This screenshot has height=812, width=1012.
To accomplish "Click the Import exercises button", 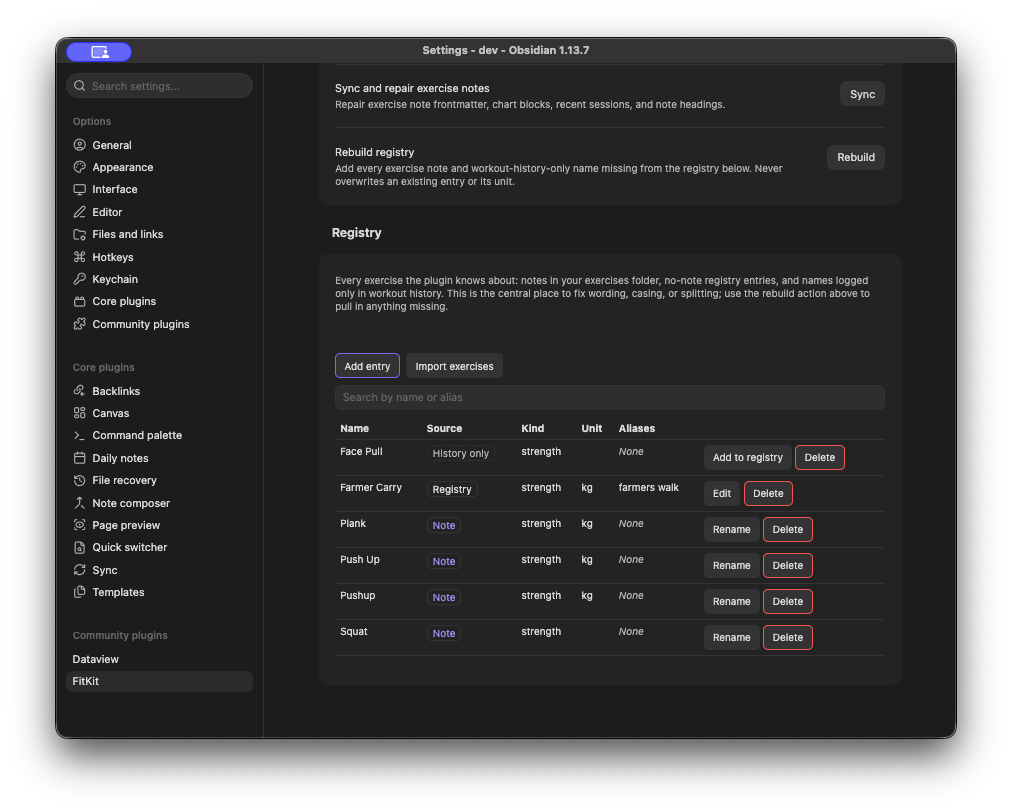I will (x=454, y=366).
